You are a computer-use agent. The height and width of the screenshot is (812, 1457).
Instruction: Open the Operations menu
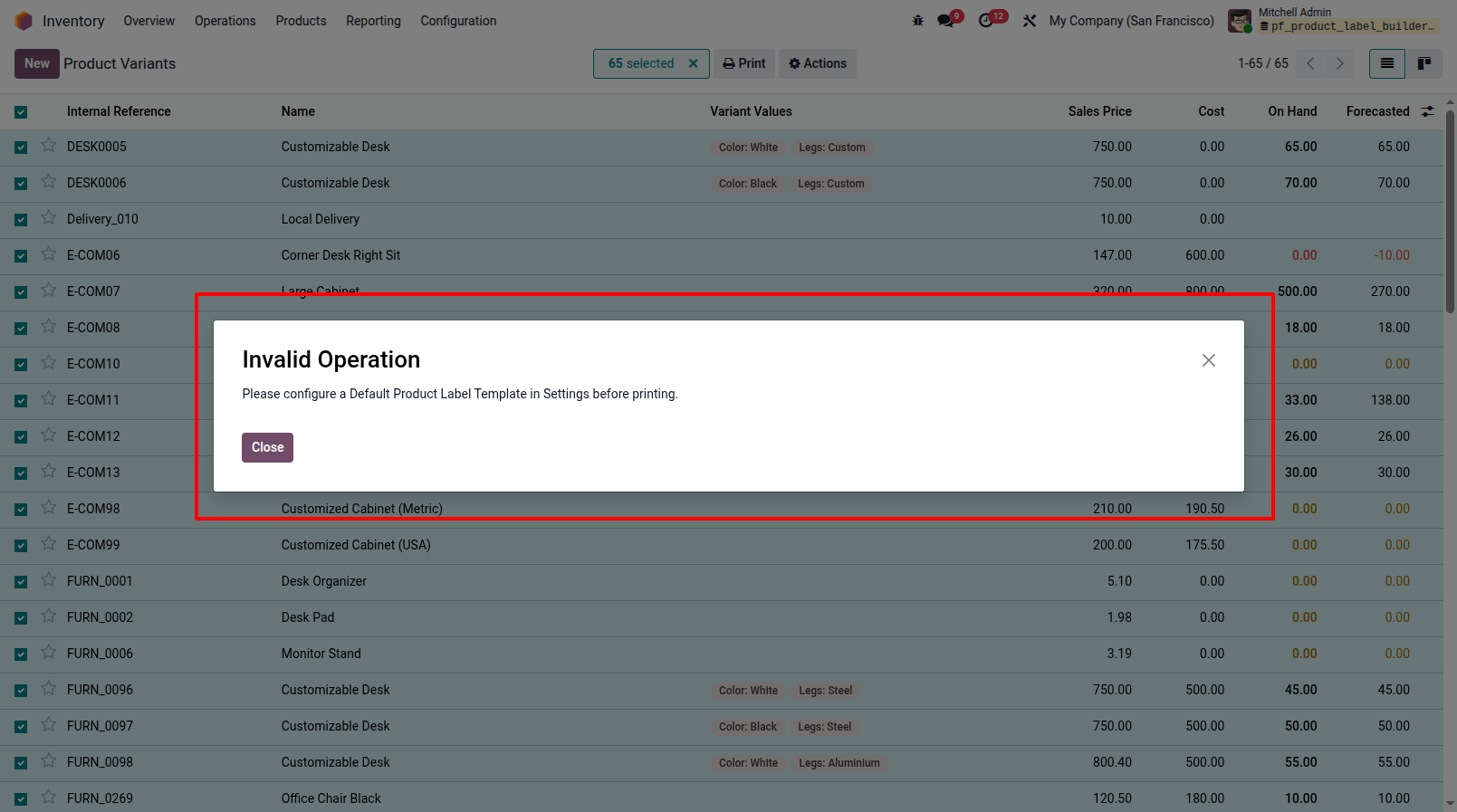point(225,21)
